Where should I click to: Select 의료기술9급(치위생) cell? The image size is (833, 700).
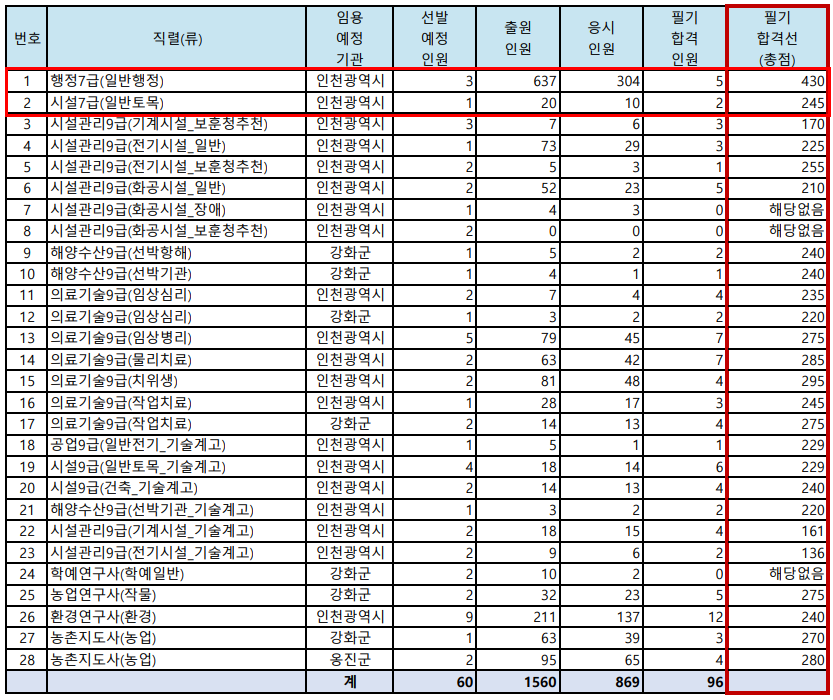point(176,381)
